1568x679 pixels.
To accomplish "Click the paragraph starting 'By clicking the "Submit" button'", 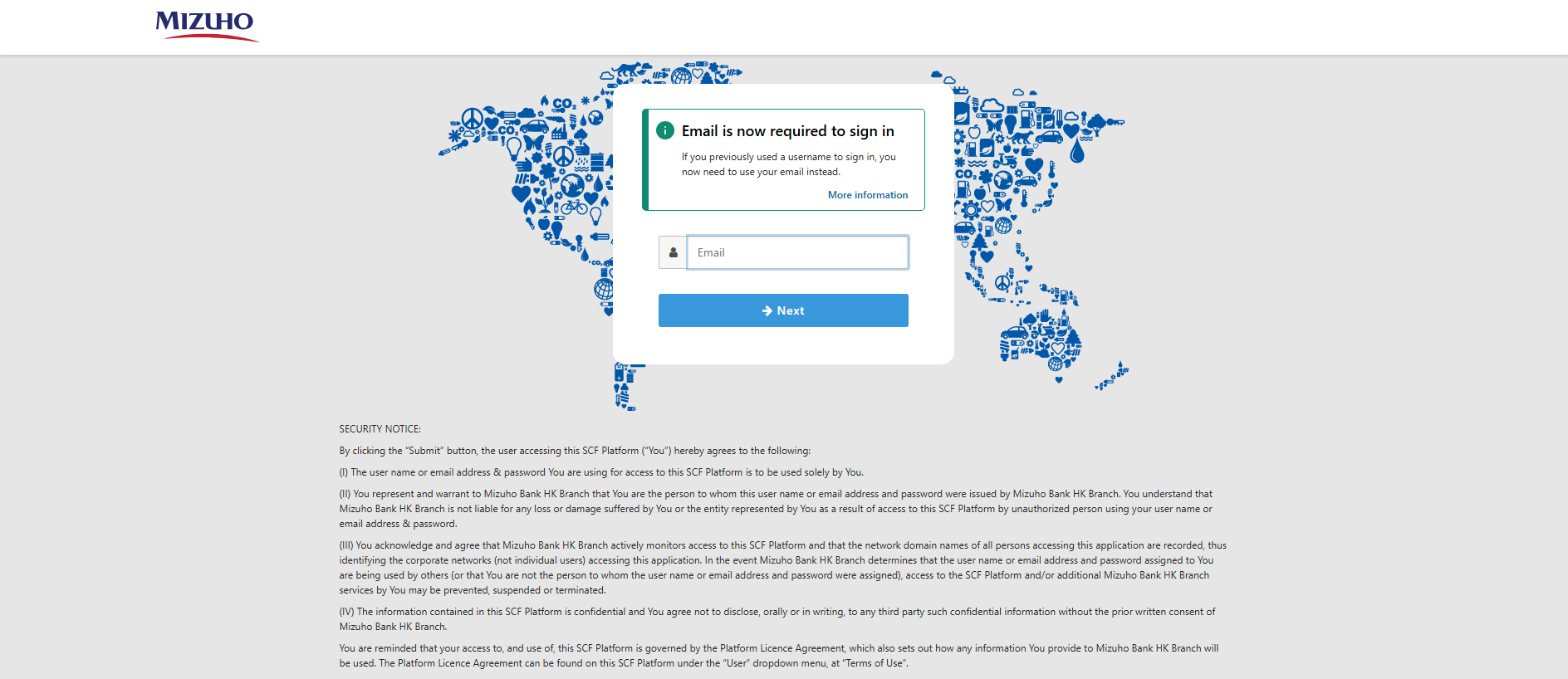I will 575,451.
